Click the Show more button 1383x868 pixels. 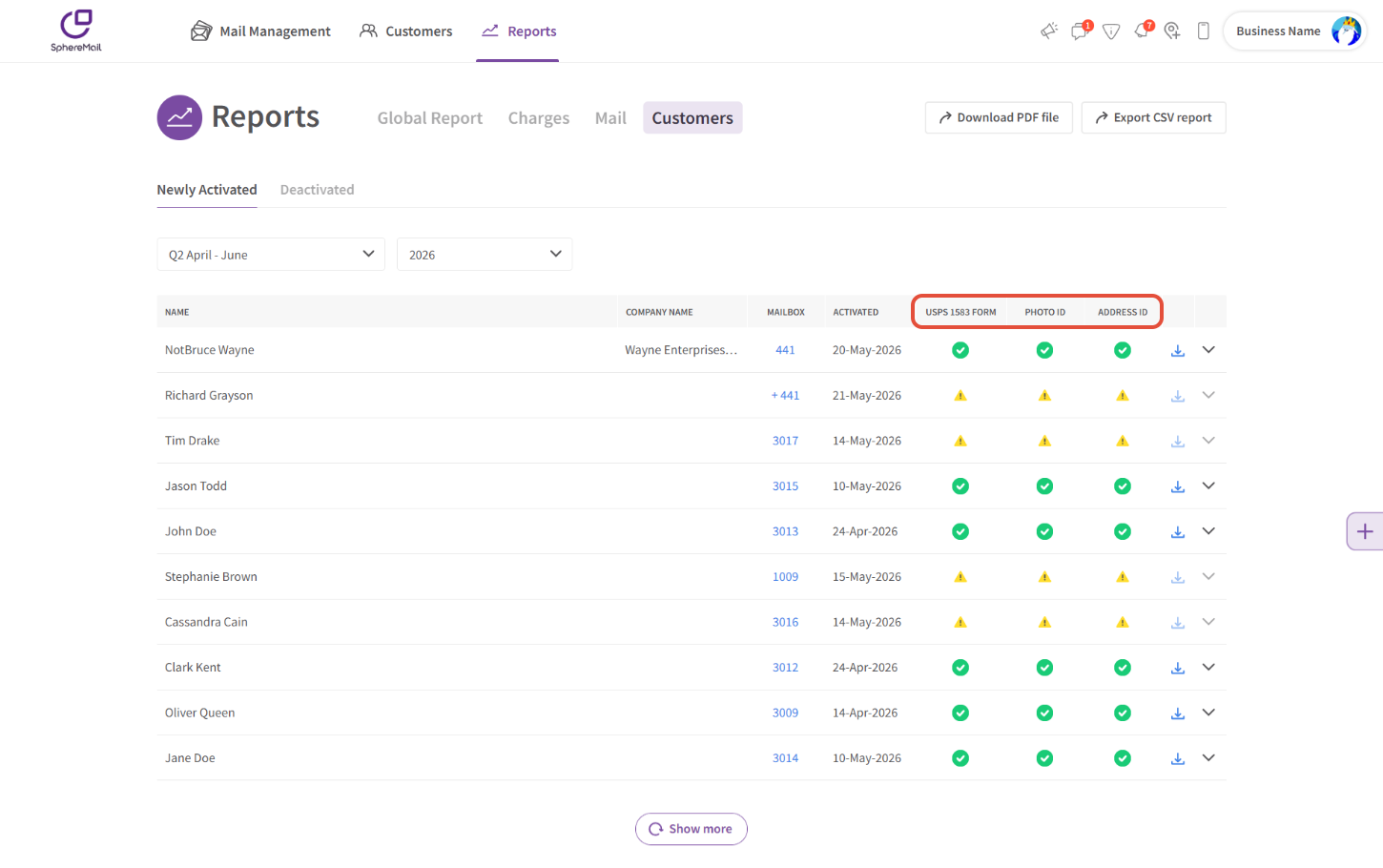coord(691,829)
